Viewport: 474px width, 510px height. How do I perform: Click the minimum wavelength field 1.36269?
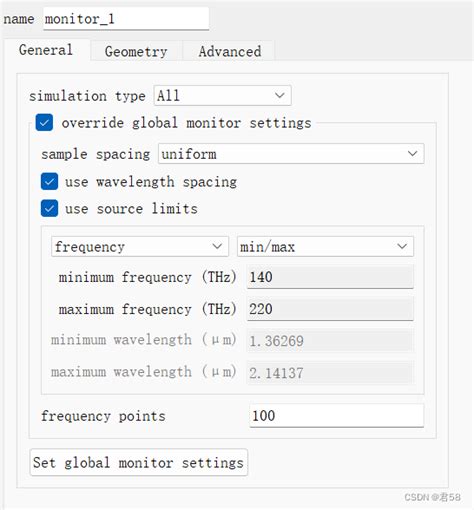[x=330, y=341]
